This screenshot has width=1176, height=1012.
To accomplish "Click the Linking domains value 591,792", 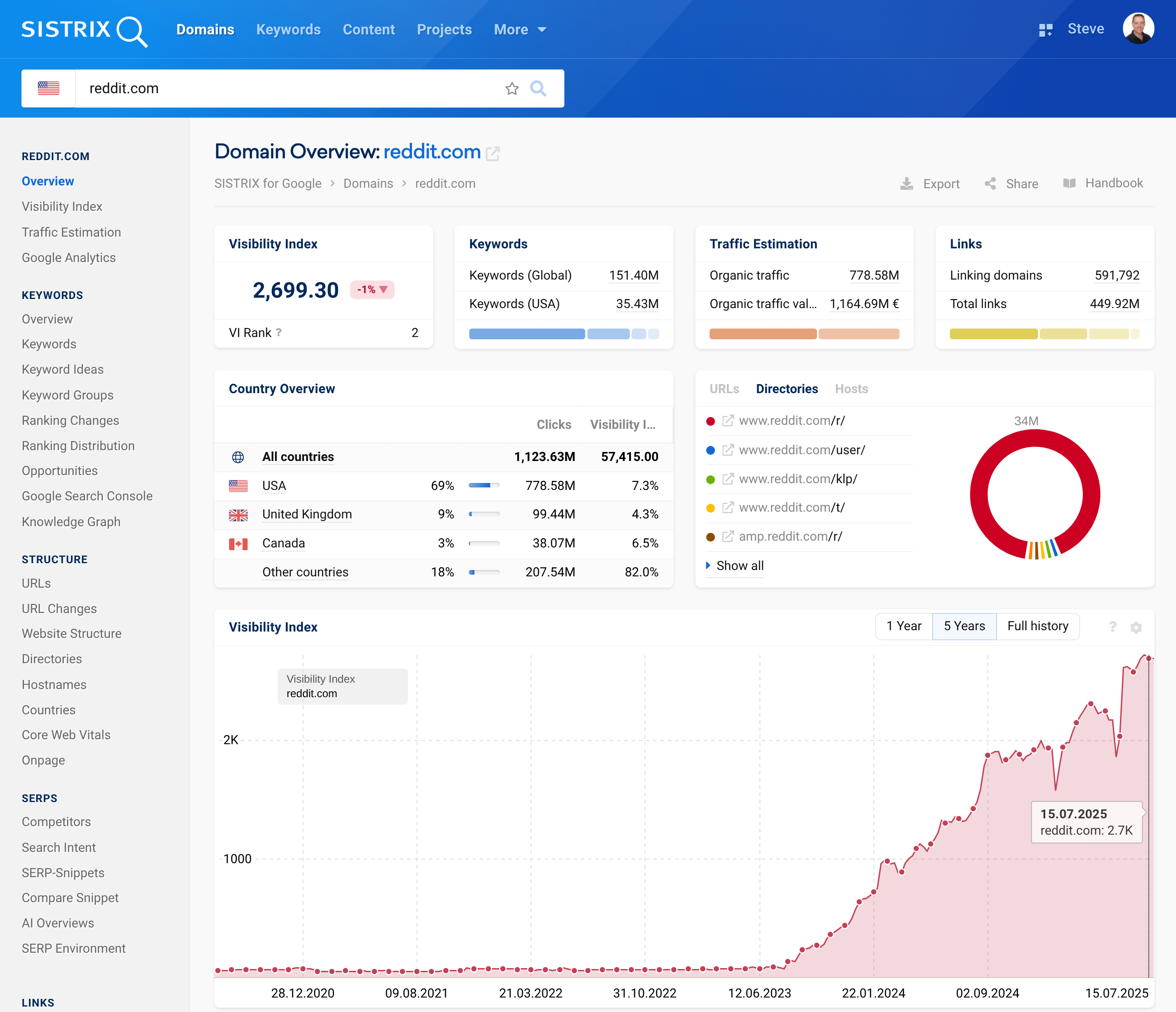I will pyautogui.click(x=1117, y=275).
